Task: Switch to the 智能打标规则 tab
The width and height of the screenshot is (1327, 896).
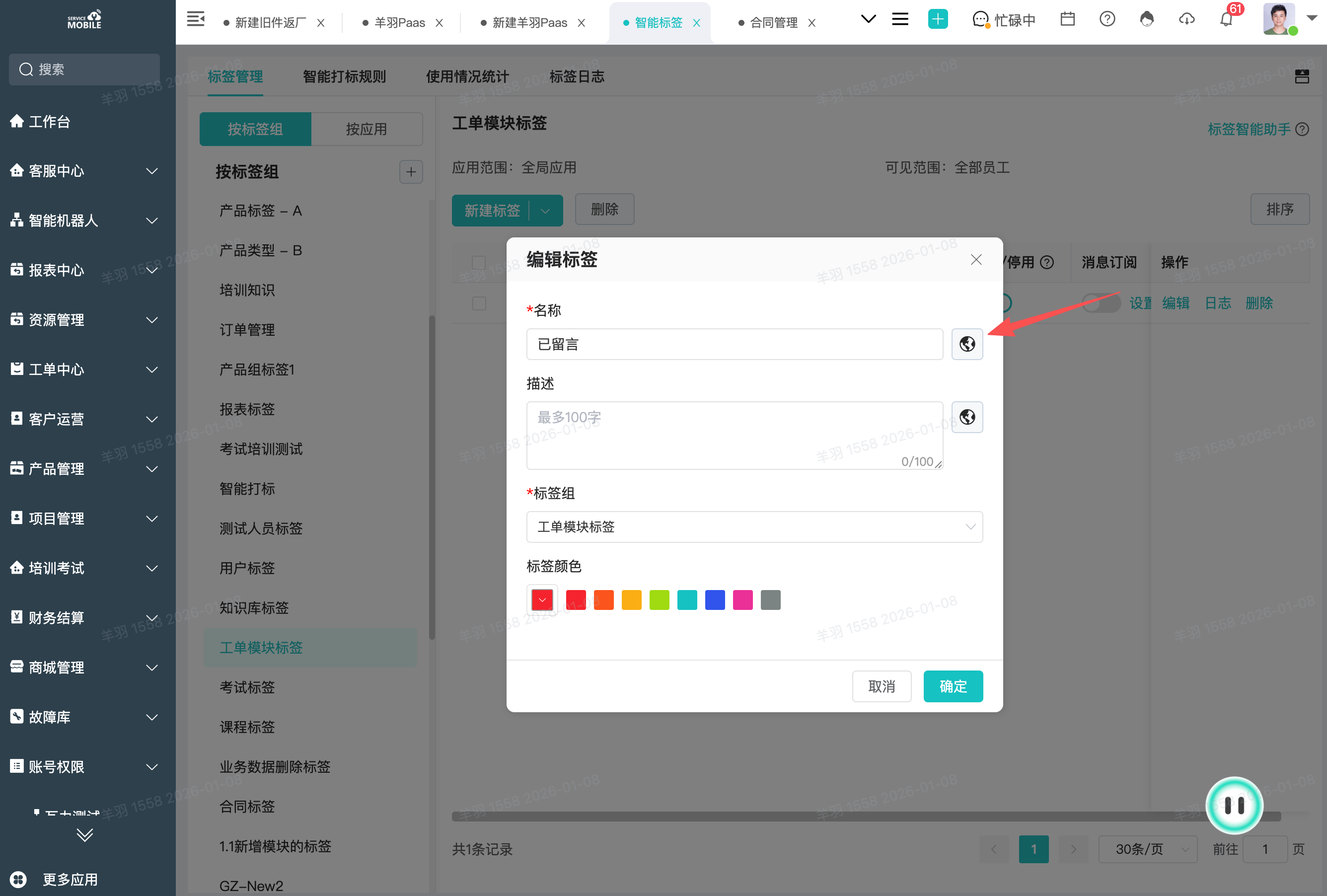Action: (x=344, y=76)
